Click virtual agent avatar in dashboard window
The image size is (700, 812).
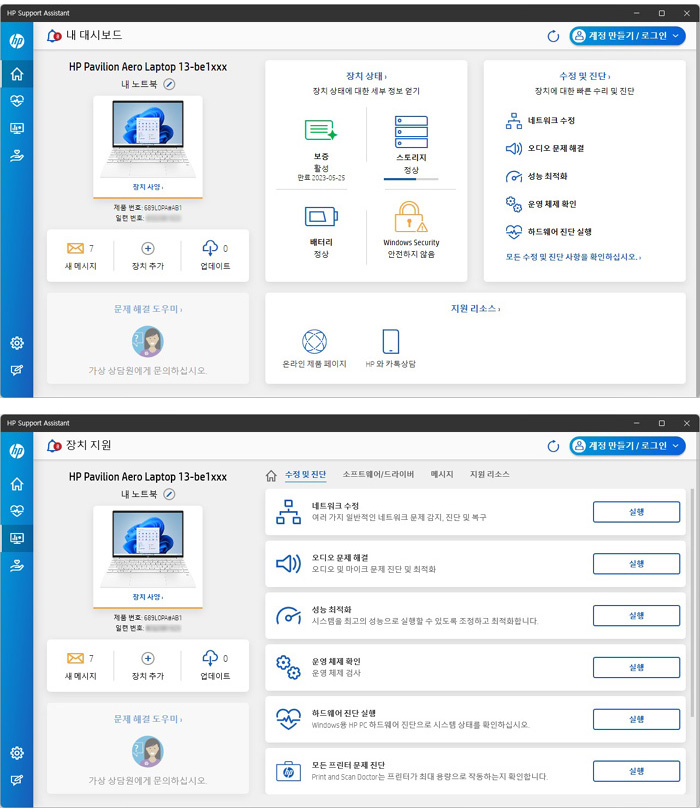[148, 341]
